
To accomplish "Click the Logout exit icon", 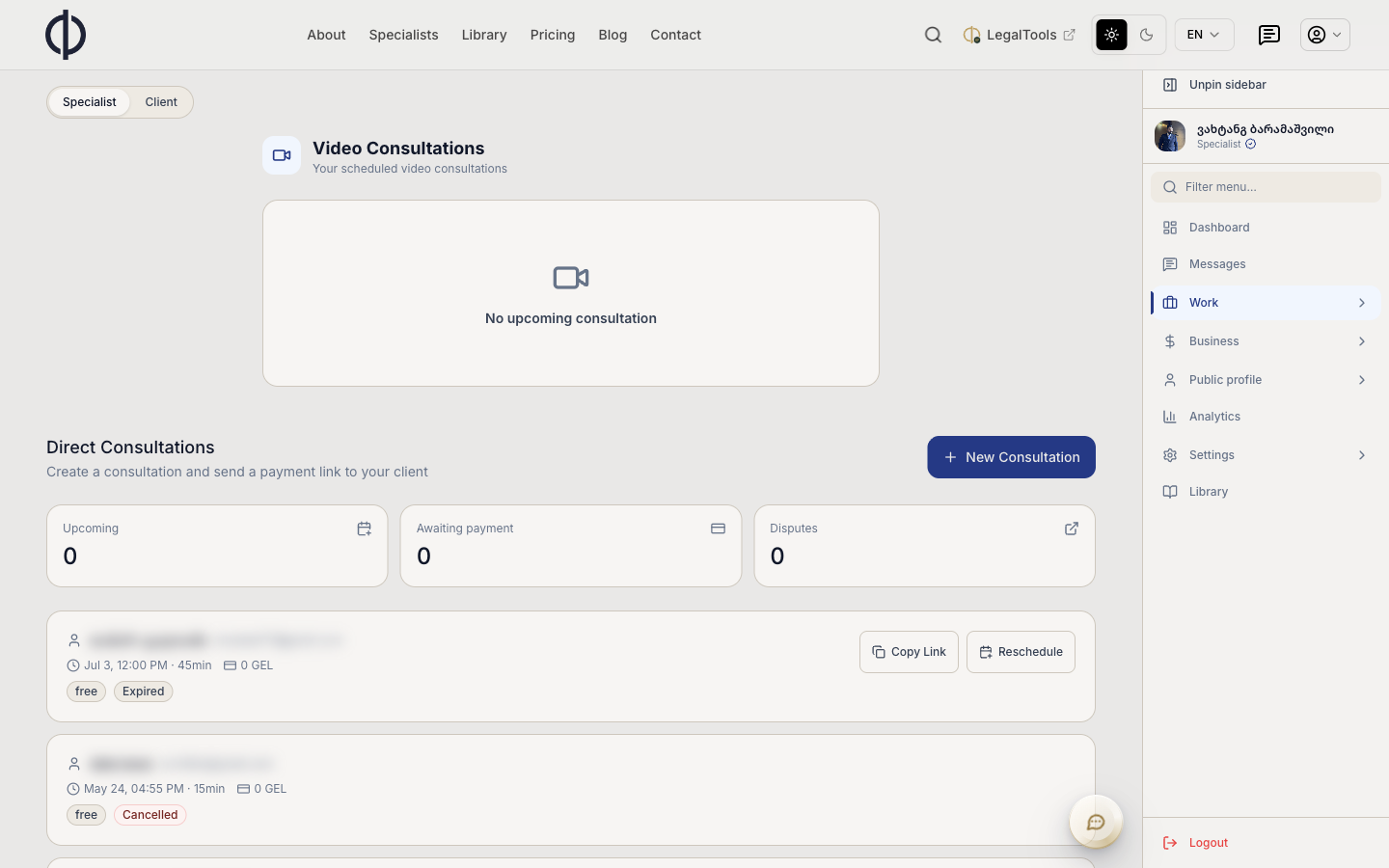I will coord(1170,843).
